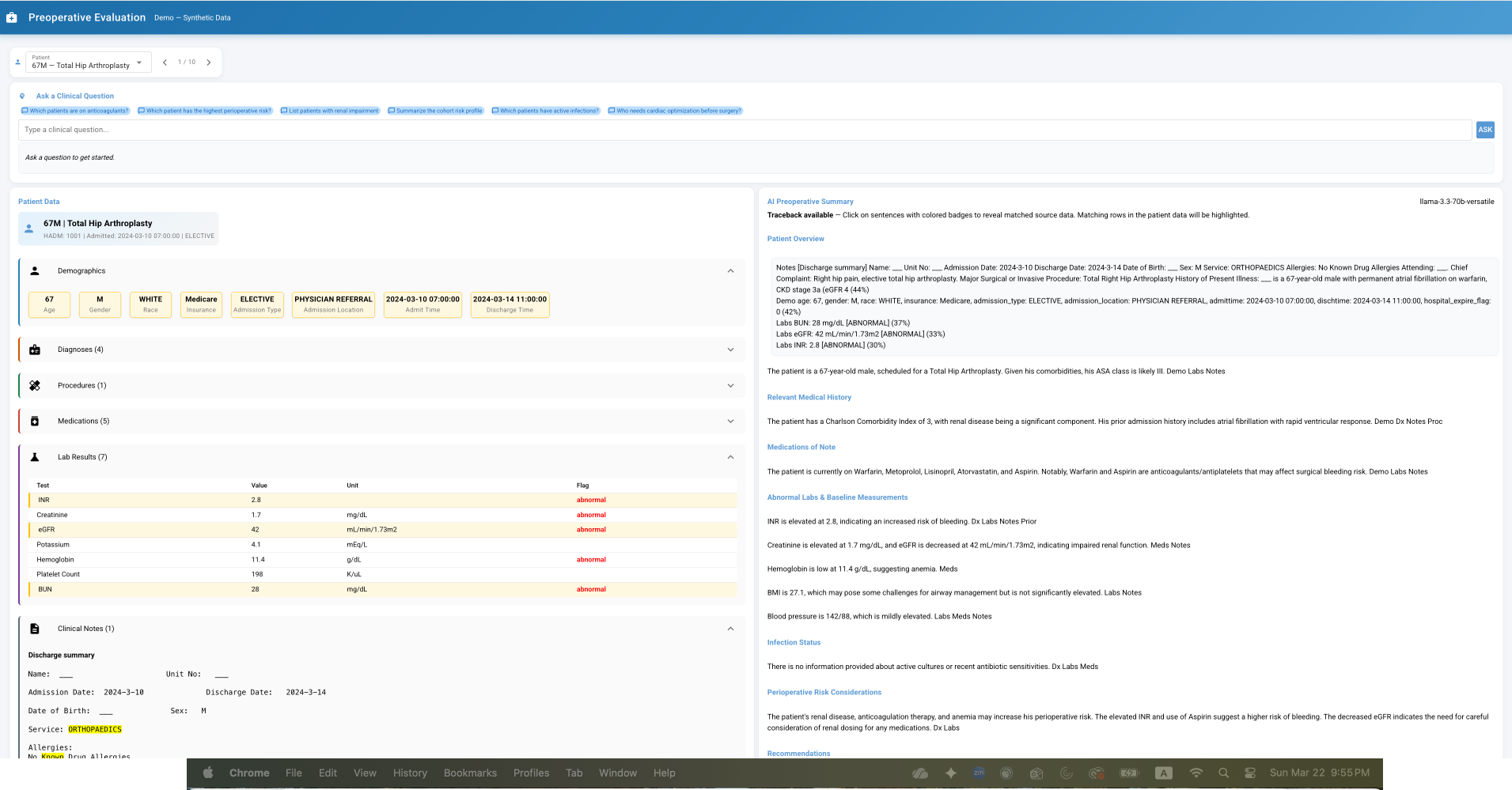Click the Zoom status icon in menu bar
The height and width of the screenshot is (790, 1512).
[979, 773]
